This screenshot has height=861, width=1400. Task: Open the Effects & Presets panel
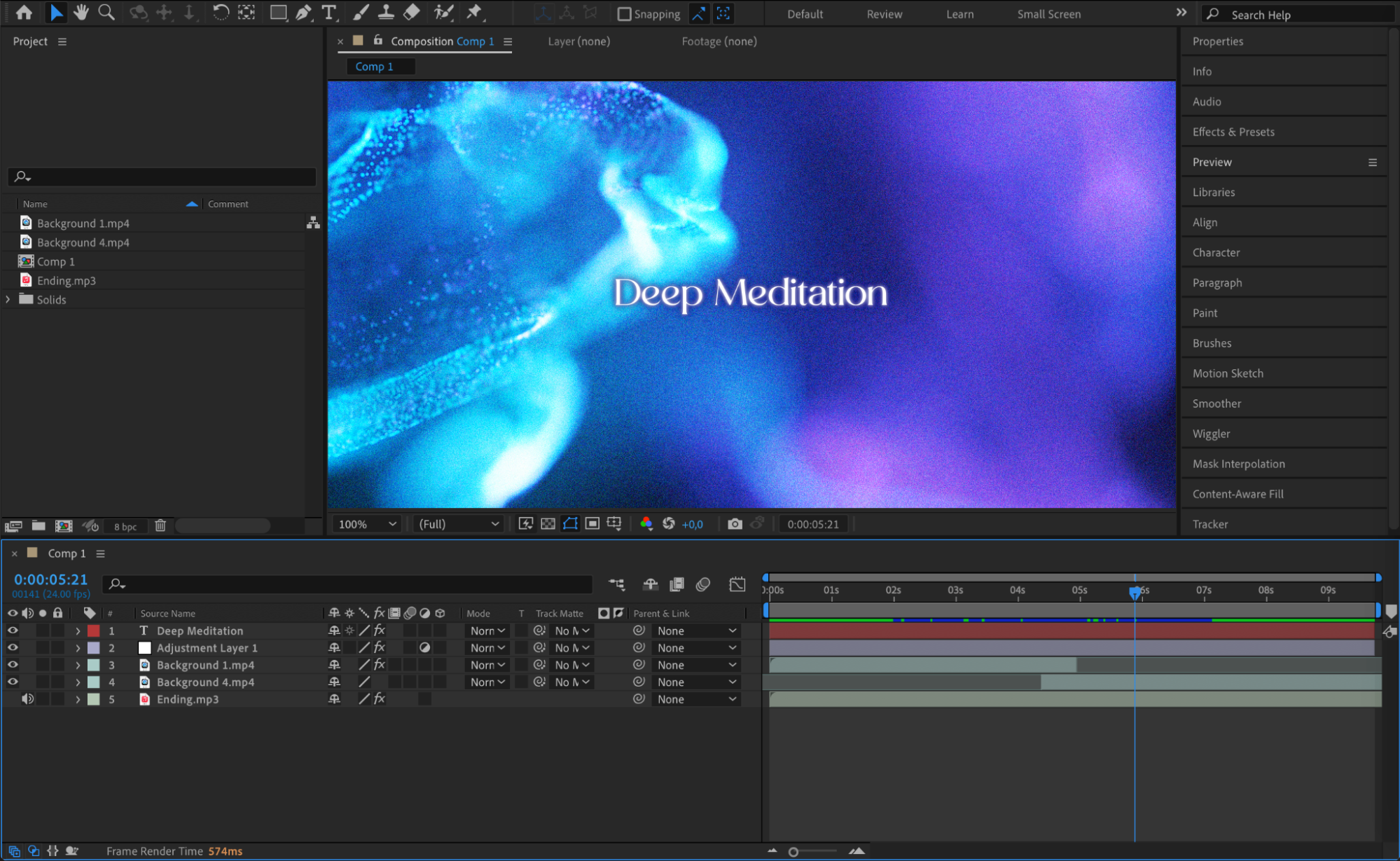[1233, 132]
